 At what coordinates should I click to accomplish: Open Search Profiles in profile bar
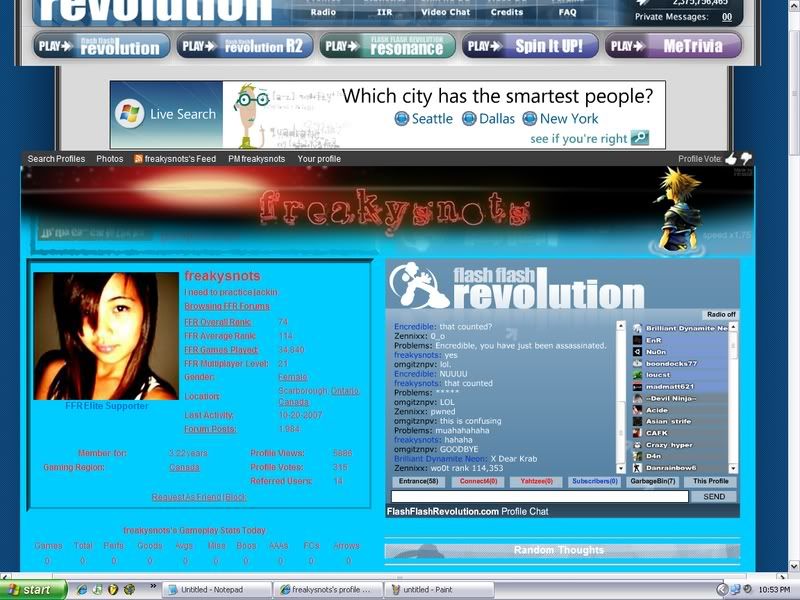click(56, 159)
